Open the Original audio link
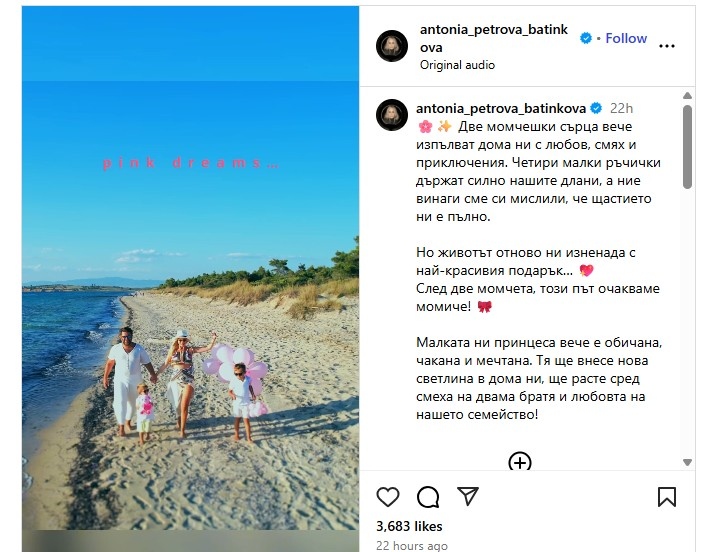714x552 pixels. point(457,65)
